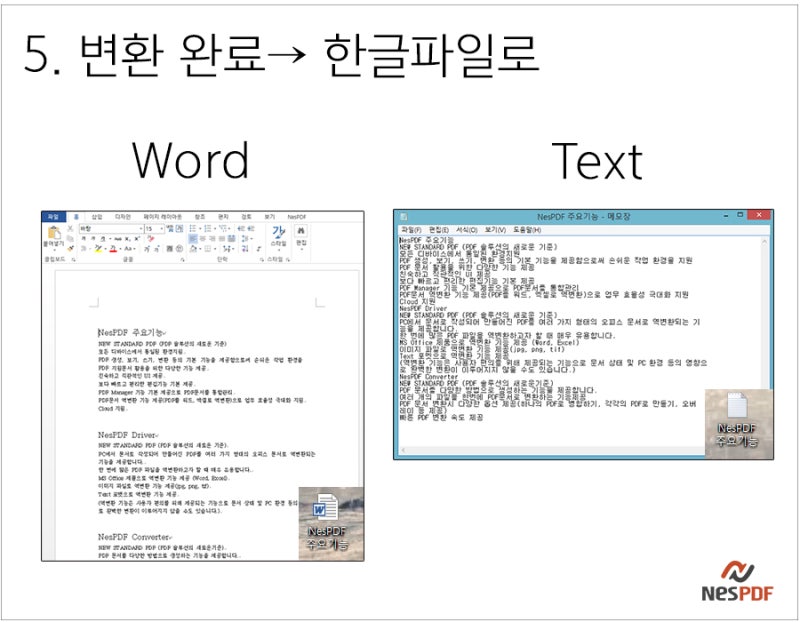Expand the 단락 (Paragraph) group dialog launcher

click(x=261, y=259)
